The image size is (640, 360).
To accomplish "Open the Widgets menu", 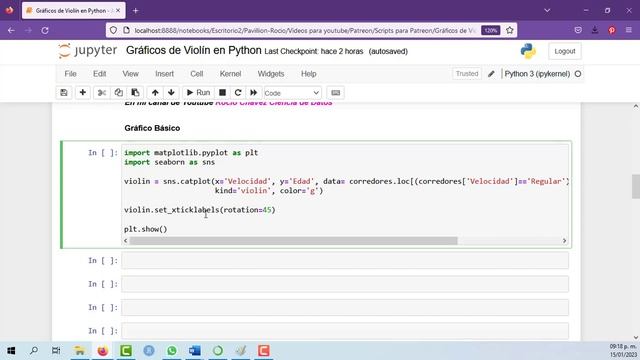I will 271,74.
